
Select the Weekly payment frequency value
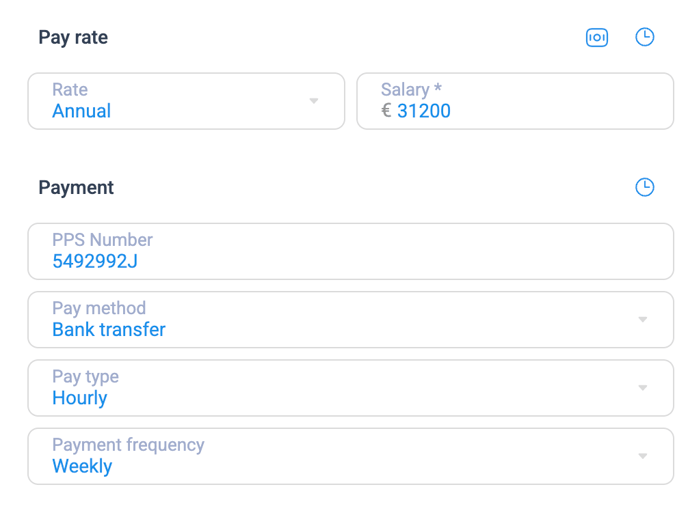tap(82, 466)
